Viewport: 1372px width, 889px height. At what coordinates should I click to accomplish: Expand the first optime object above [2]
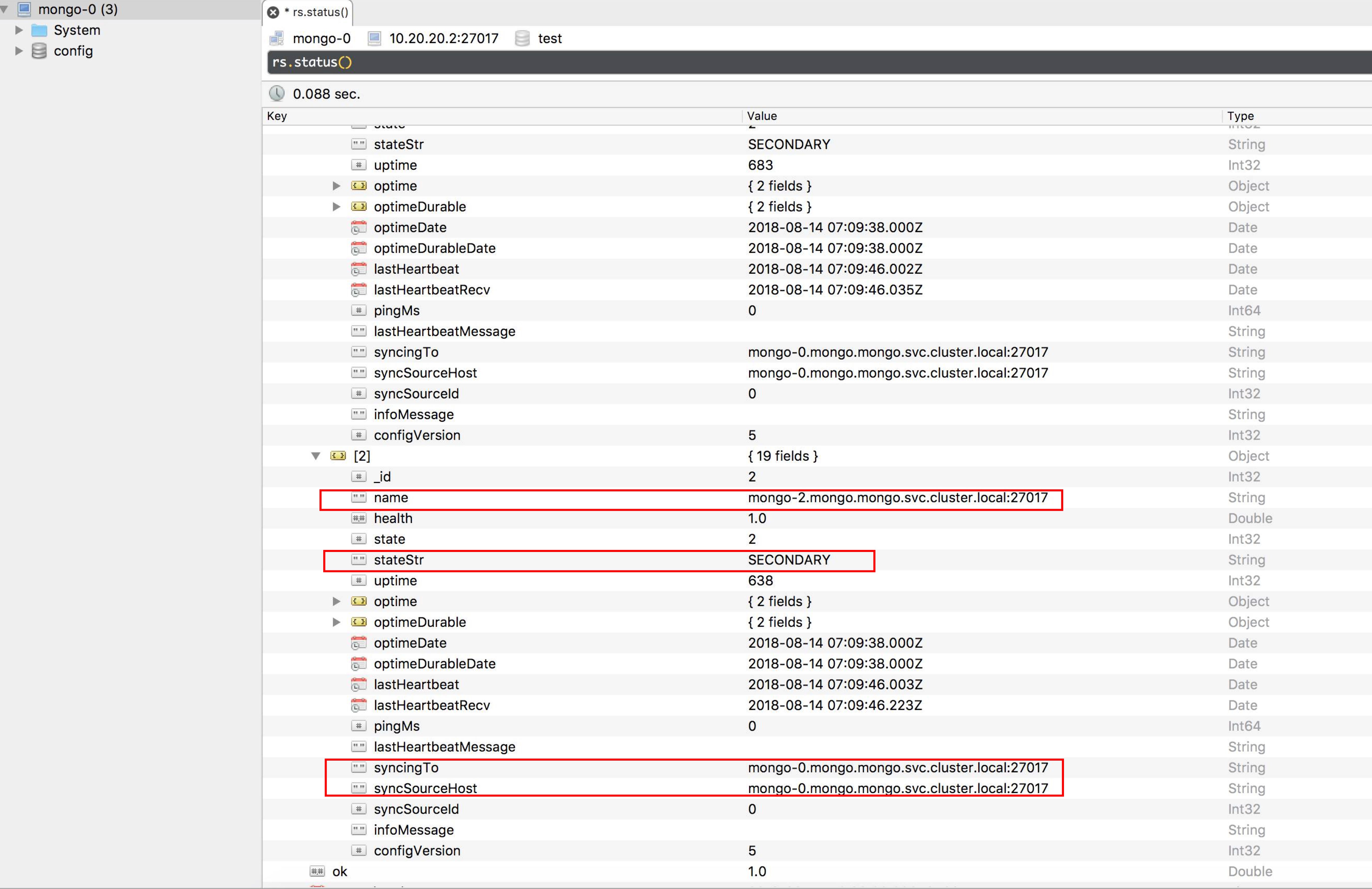(x=336, y=185)
